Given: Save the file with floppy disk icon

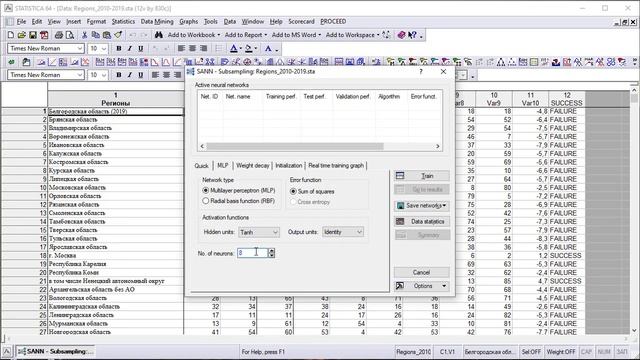Looking at the screenshot, I should [x=33, y=35].
